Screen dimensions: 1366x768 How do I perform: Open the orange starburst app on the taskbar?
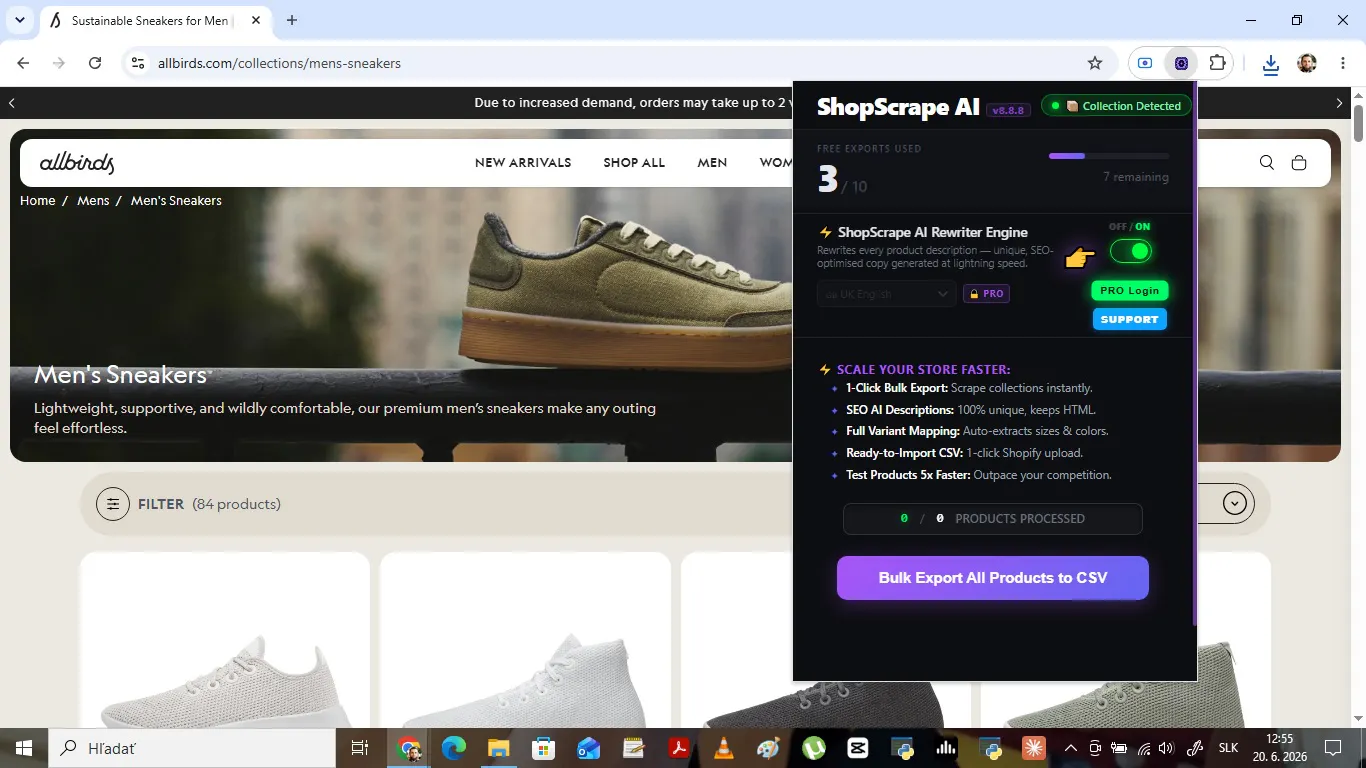point(1034,748)
